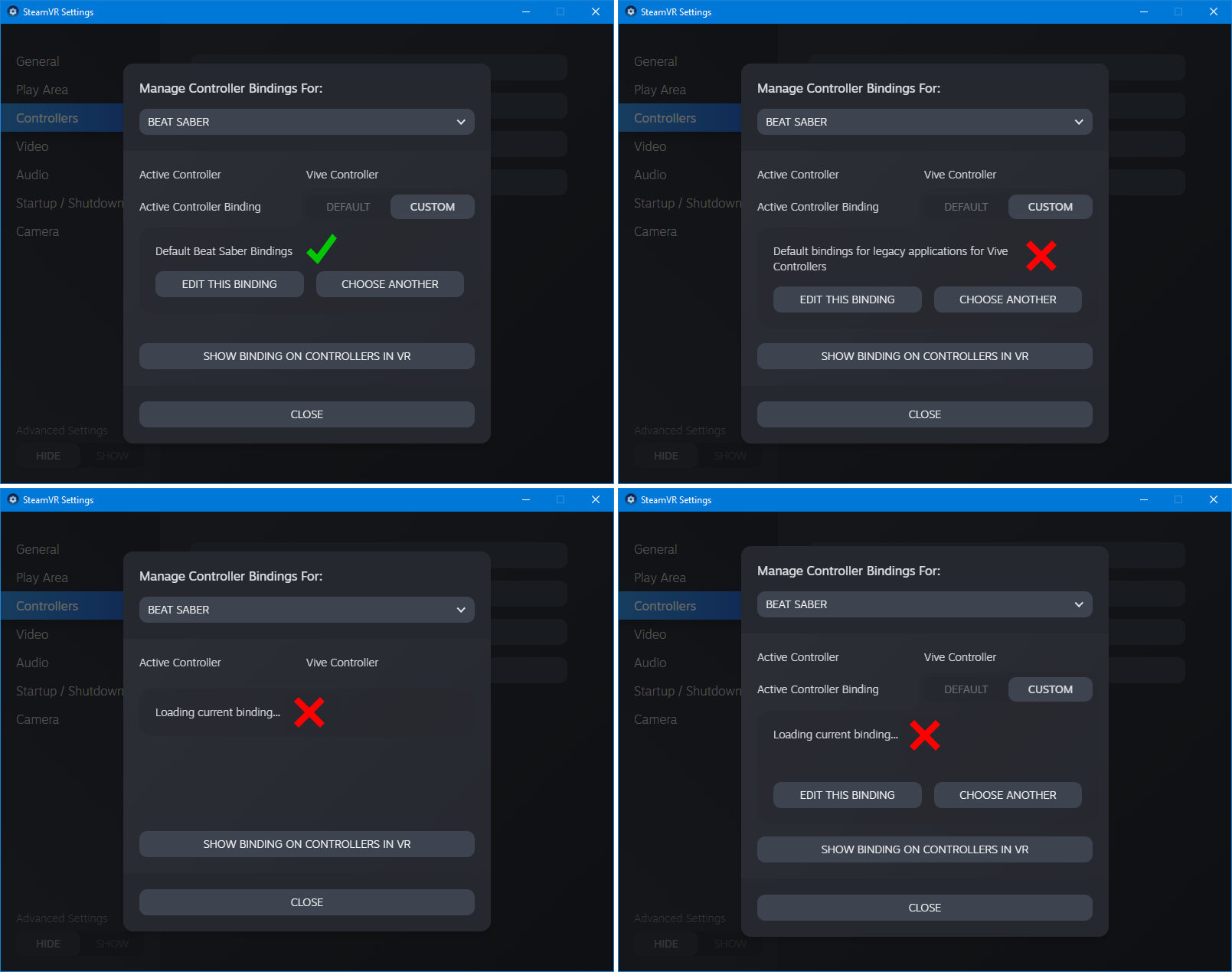
Task: Select CUSTOM binding in top-right window
Action: [1050, 207]
